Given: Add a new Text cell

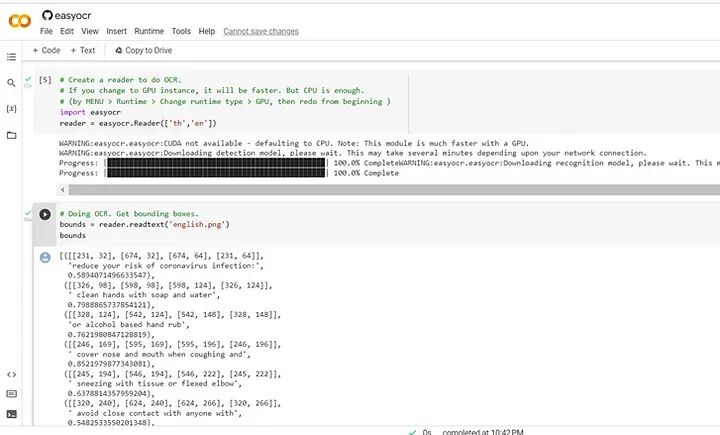Looking at the screenshot, I should 83,51.
